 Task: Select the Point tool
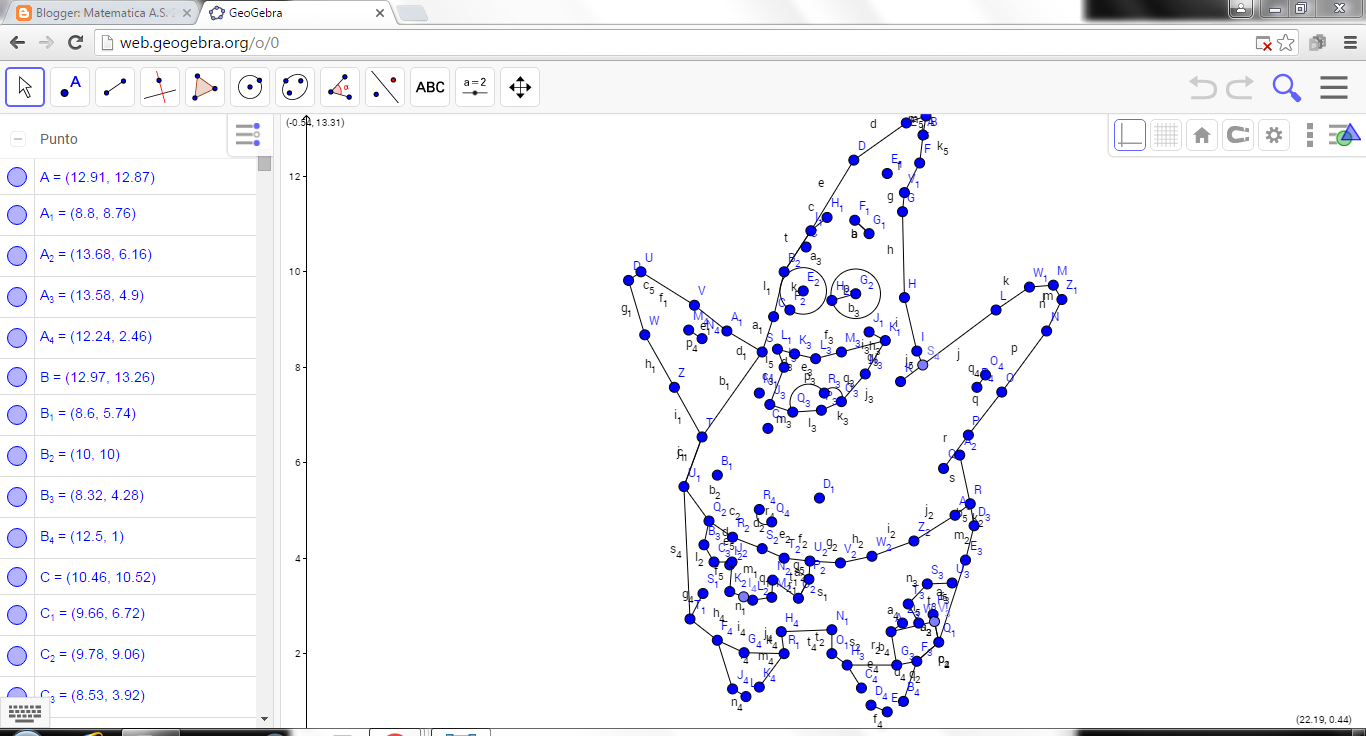70,87
